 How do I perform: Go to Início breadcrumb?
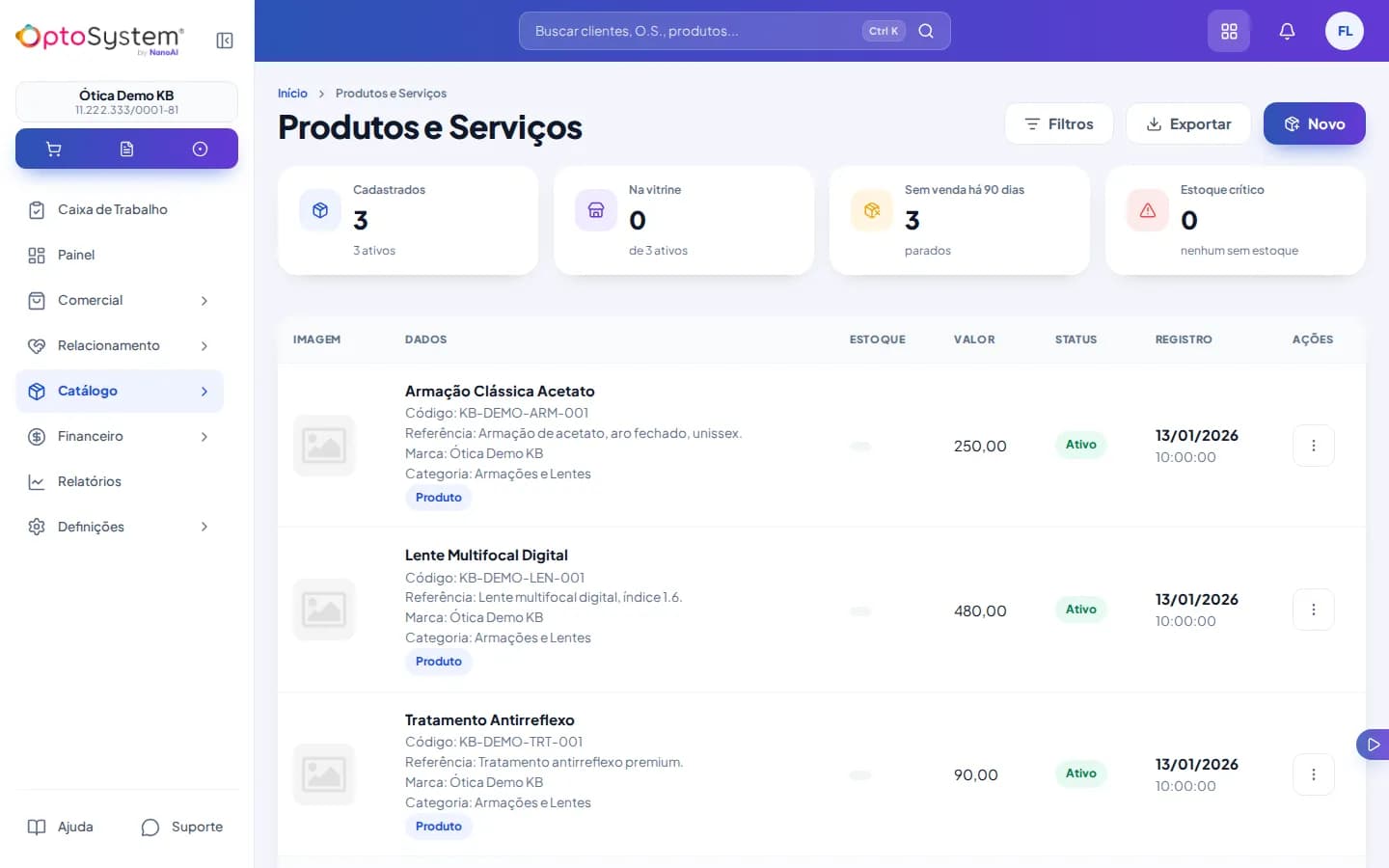point(292,94)
